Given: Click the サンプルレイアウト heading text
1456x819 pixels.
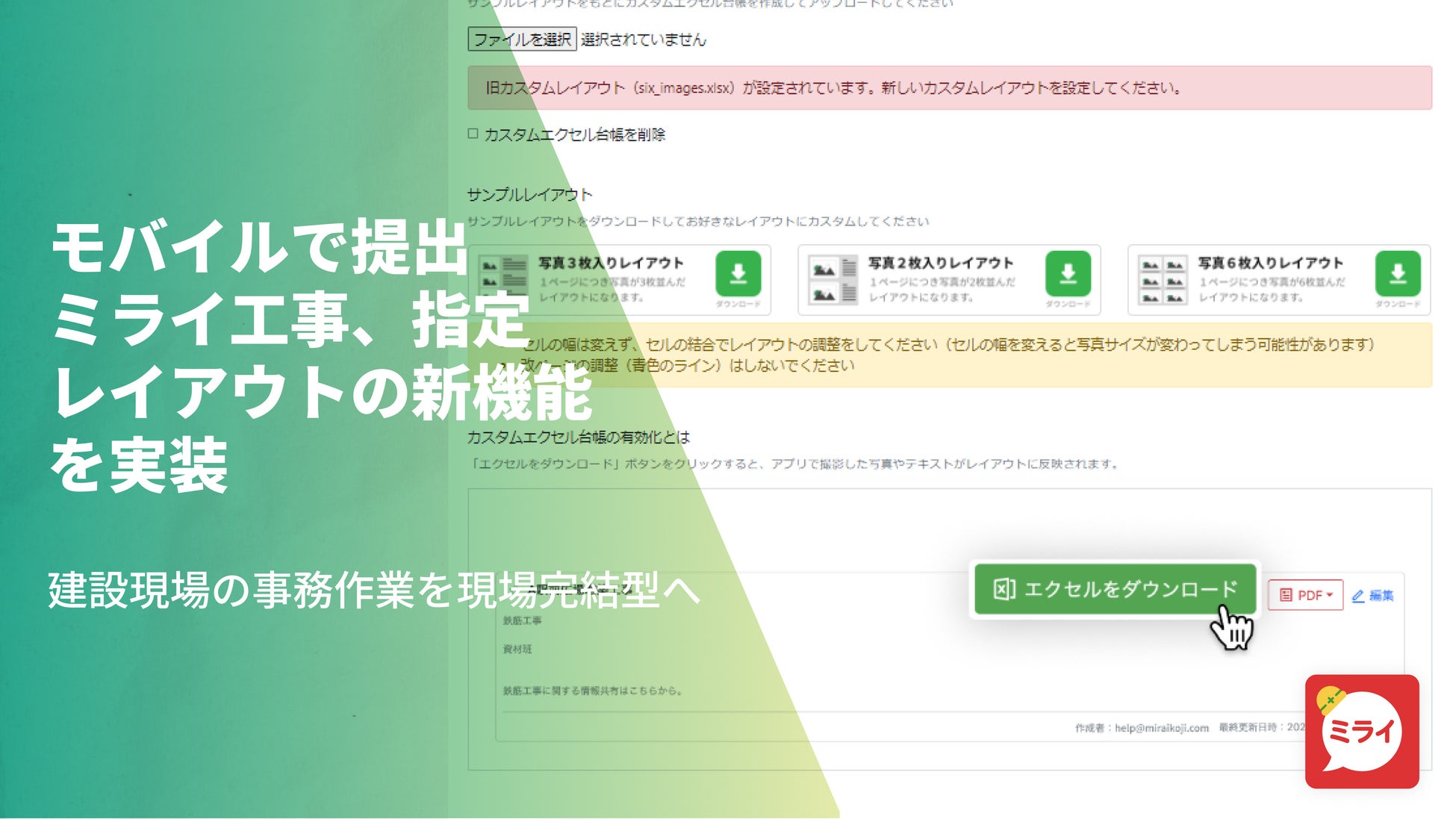Looking at the screenshot, I should pyautogui.click(x=529, y=195).
